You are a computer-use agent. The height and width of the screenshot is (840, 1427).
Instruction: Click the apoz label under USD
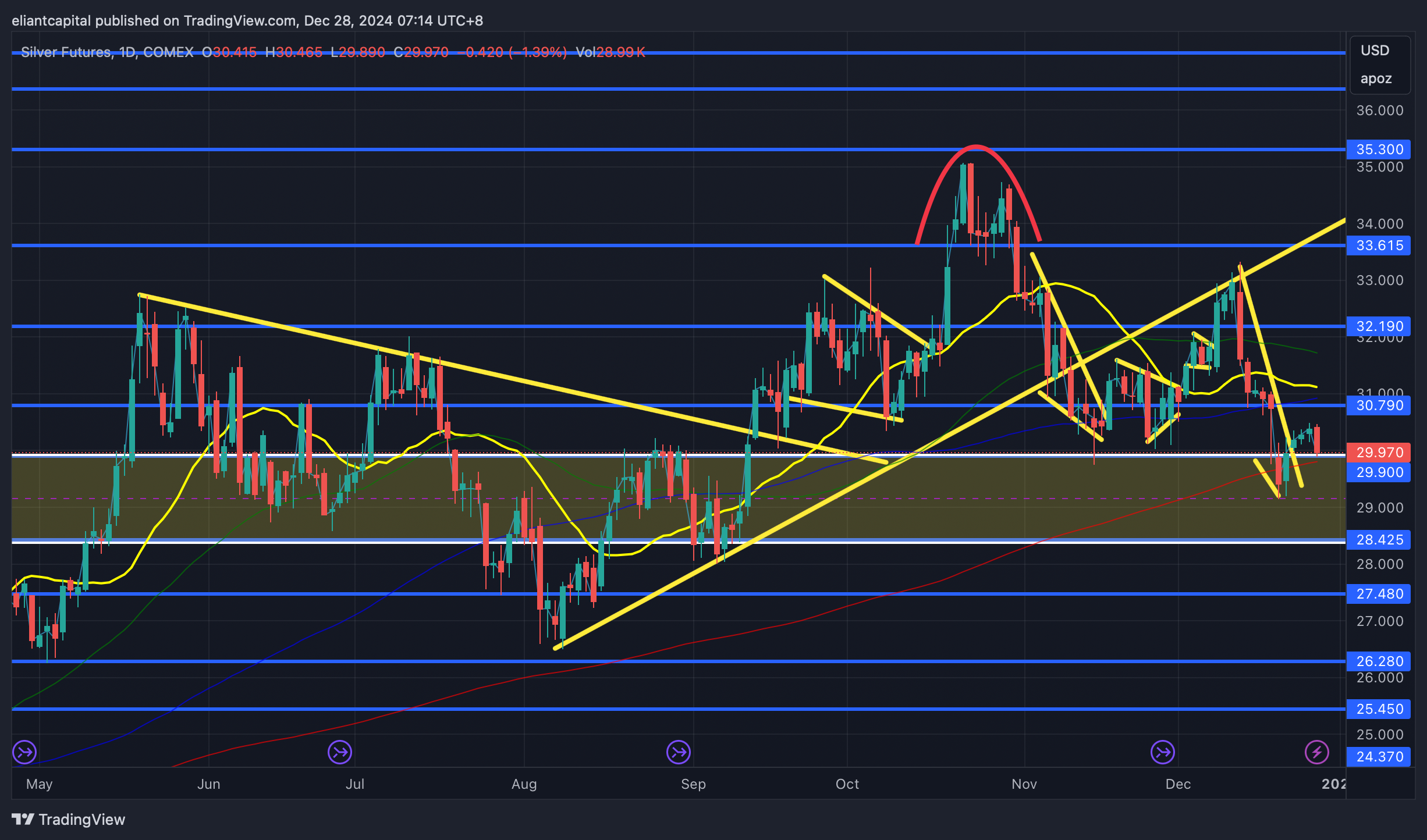pos(1376,79)
